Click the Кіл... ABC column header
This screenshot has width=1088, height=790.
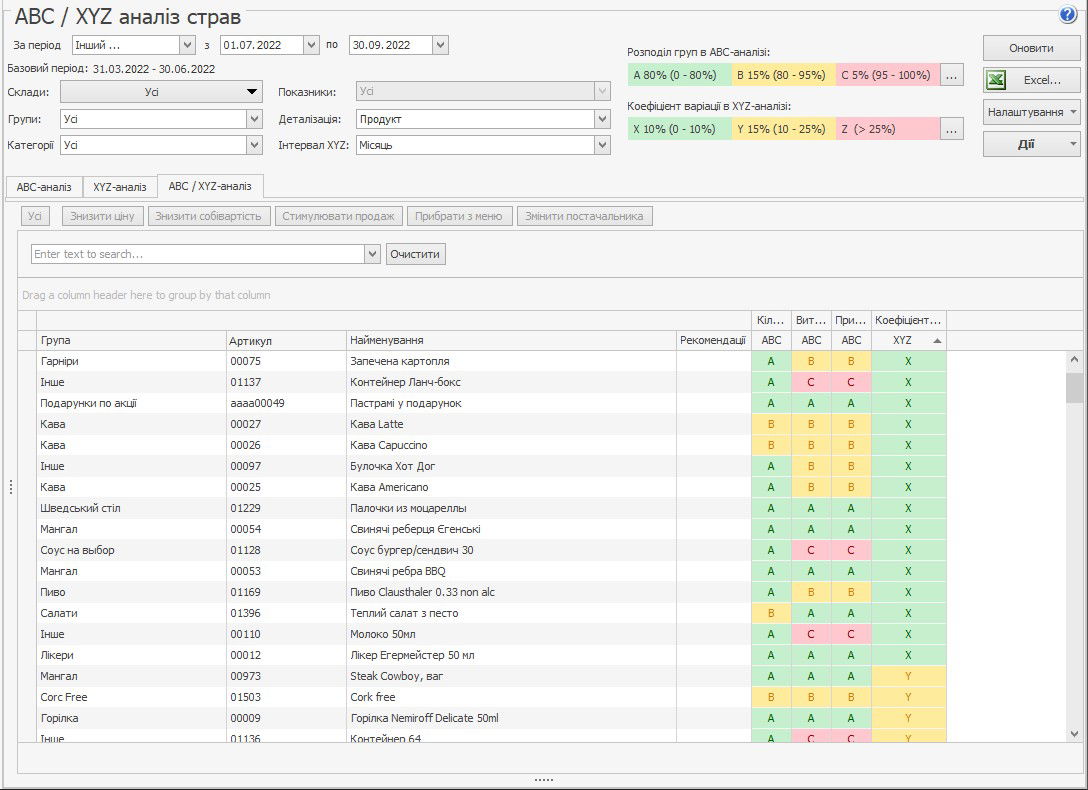point(771,340)
